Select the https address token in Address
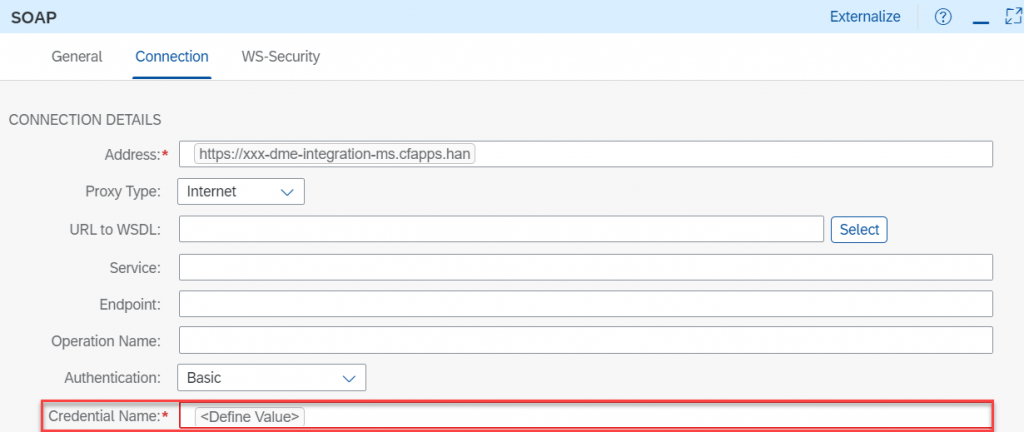Screen dimensions: 1024x432 pyautogui.click(x=335, y=154)
